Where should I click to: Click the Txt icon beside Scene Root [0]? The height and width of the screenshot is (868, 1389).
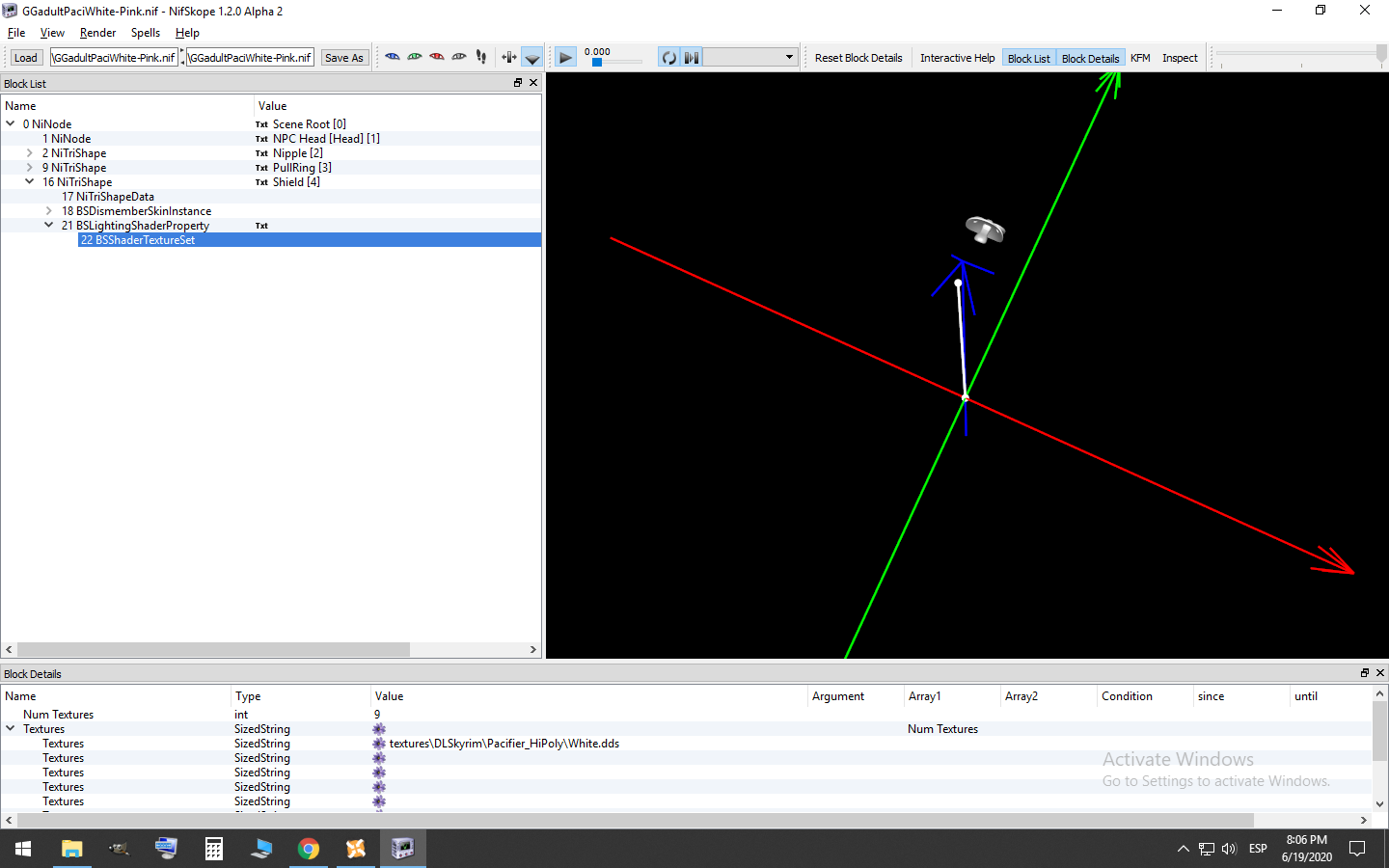261,124
